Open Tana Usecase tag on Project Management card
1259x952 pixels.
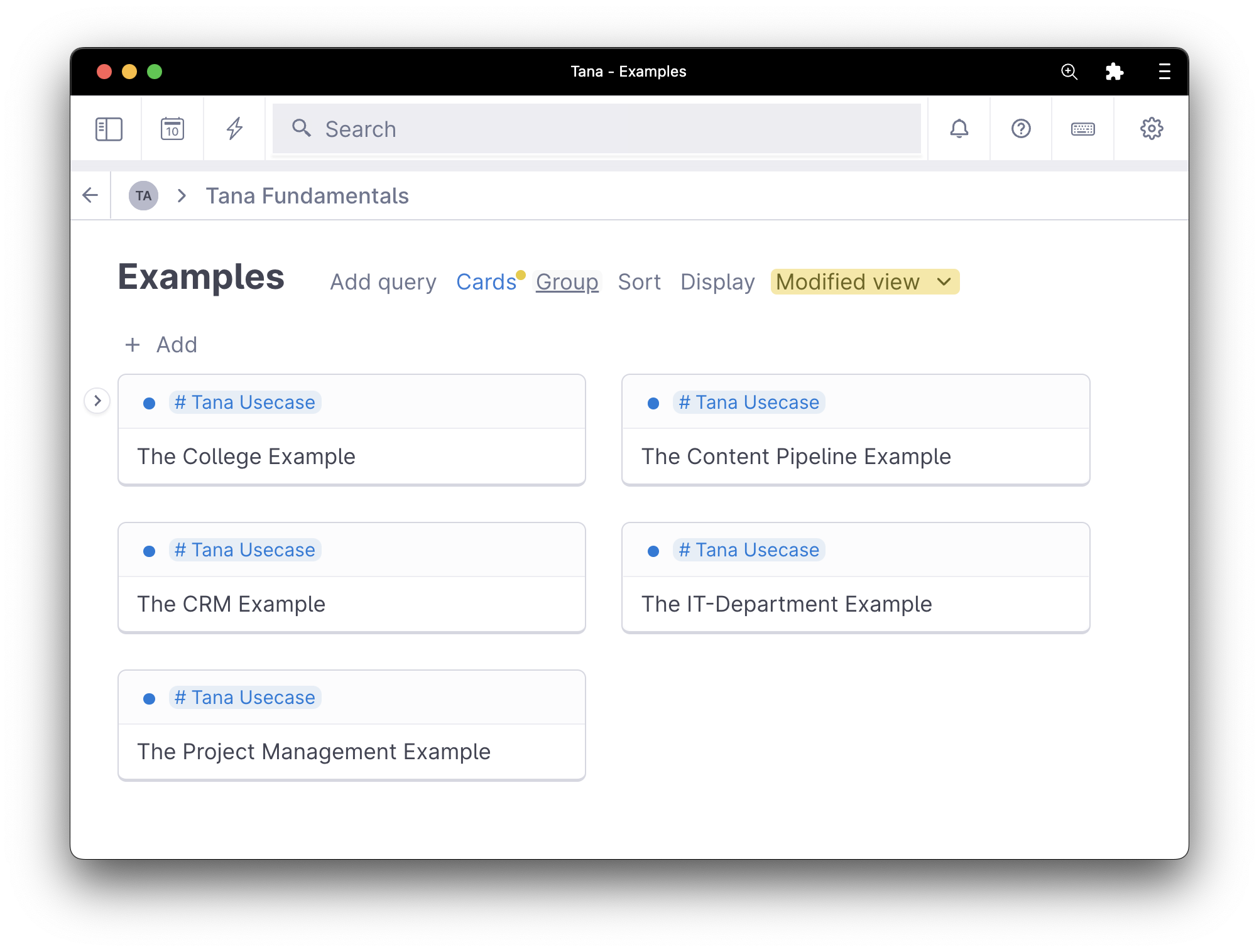pyautogui.click(x=245, y=698)
